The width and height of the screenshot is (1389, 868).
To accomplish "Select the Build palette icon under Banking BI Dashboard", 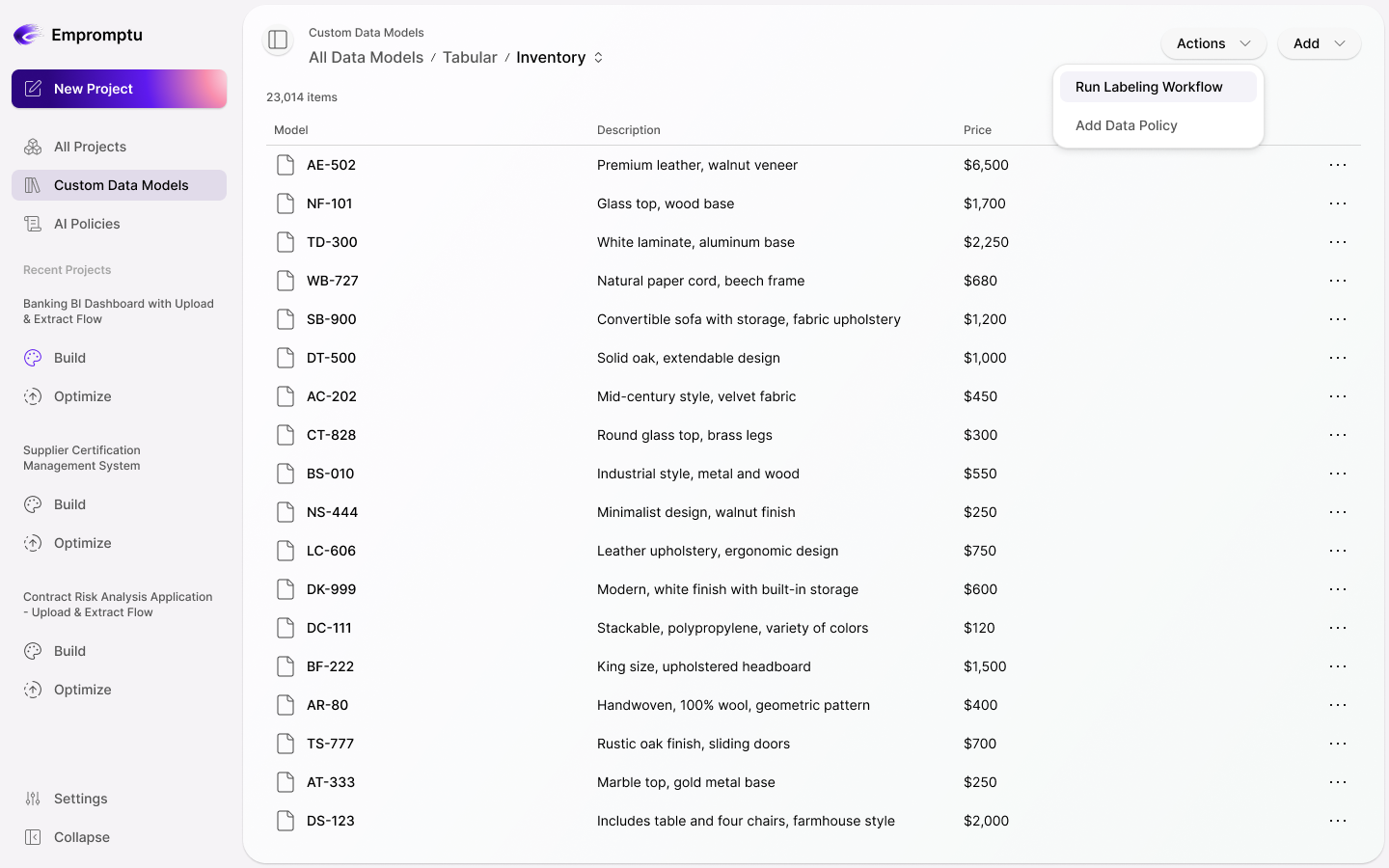I will [x=33, y=358].
